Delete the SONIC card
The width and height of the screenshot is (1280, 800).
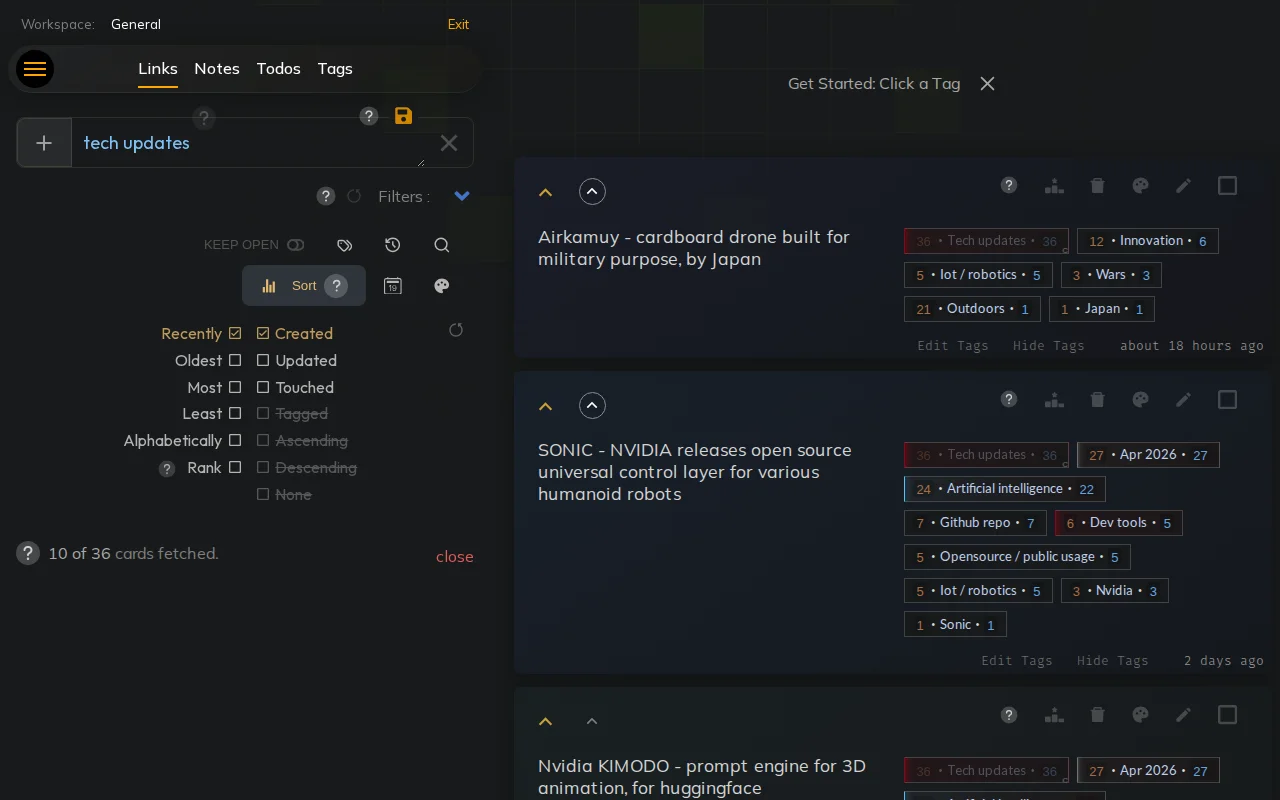point(1097,399)
